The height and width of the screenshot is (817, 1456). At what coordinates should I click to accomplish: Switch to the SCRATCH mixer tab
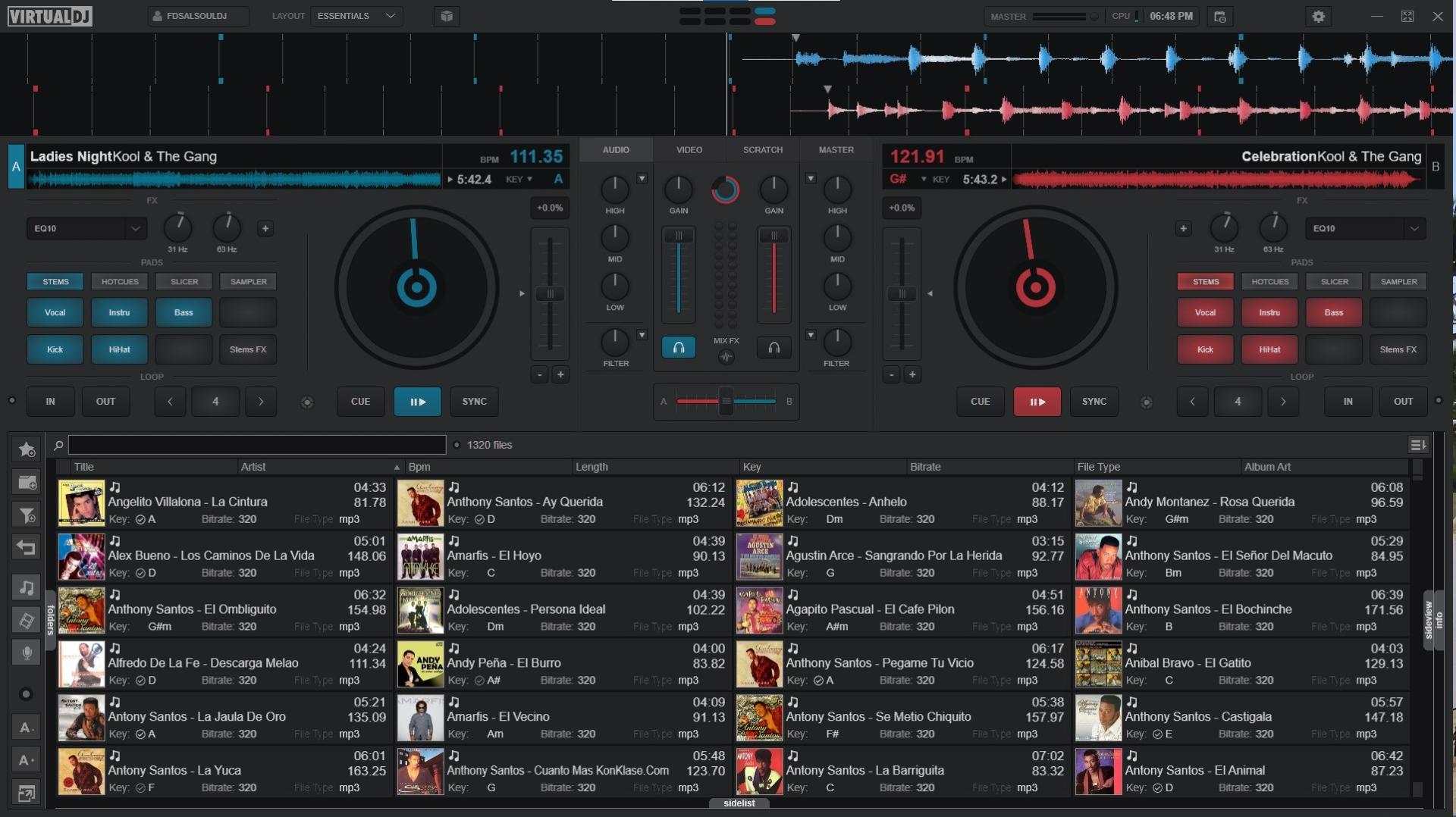click(x=763, y=150)
